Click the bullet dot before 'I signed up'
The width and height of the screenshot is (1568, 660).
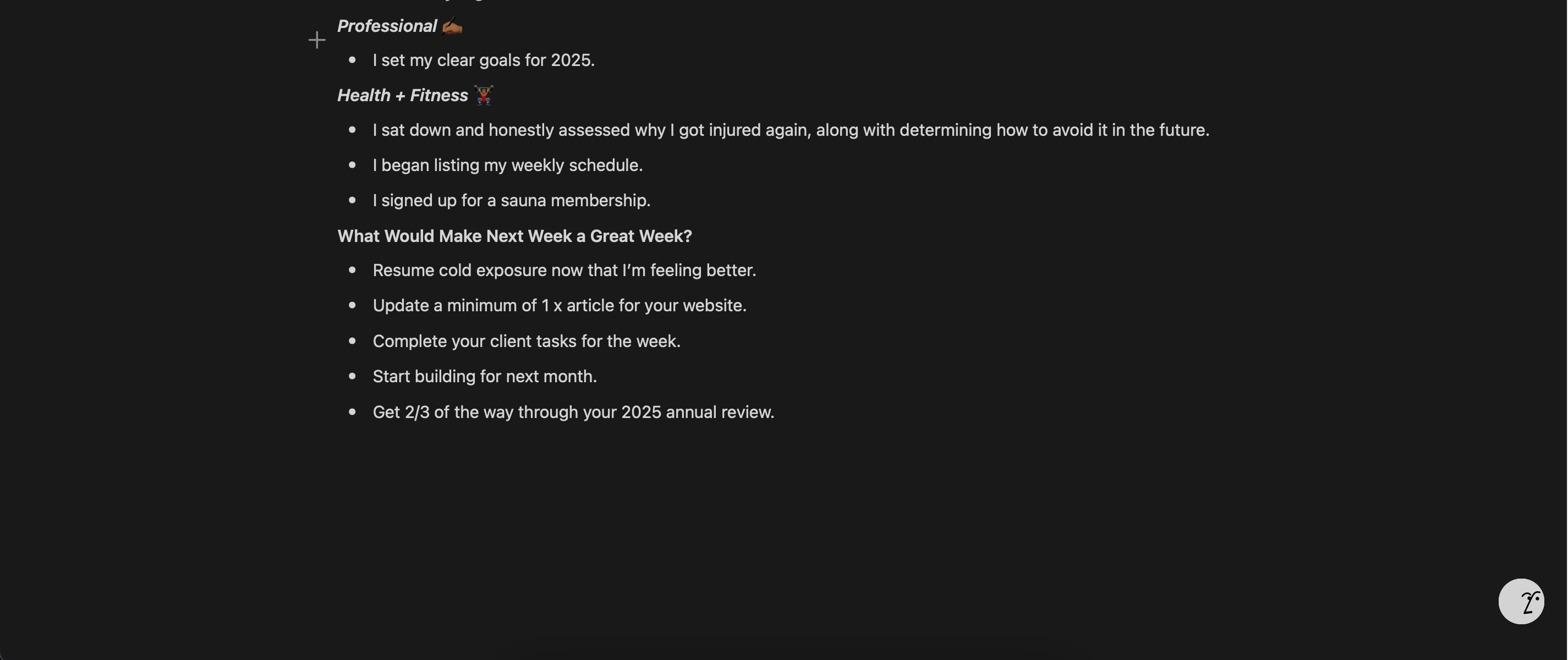coord(352,200)
